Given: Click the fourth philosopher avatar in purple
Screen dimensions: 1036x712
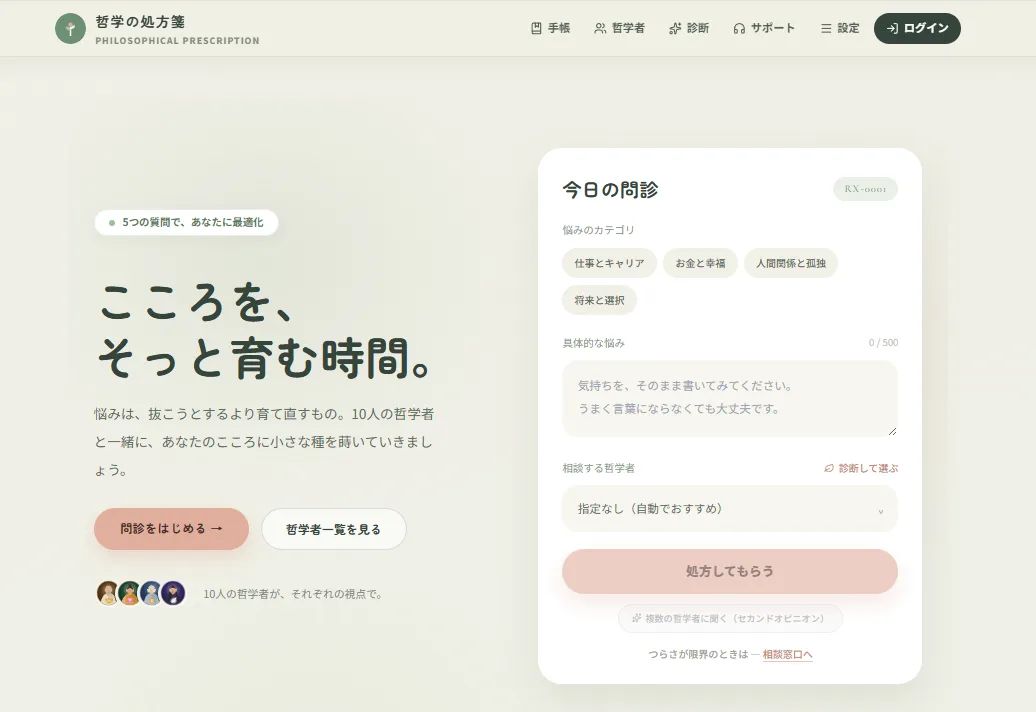Looking at the screenshot, I should click(x=173, y=593).
